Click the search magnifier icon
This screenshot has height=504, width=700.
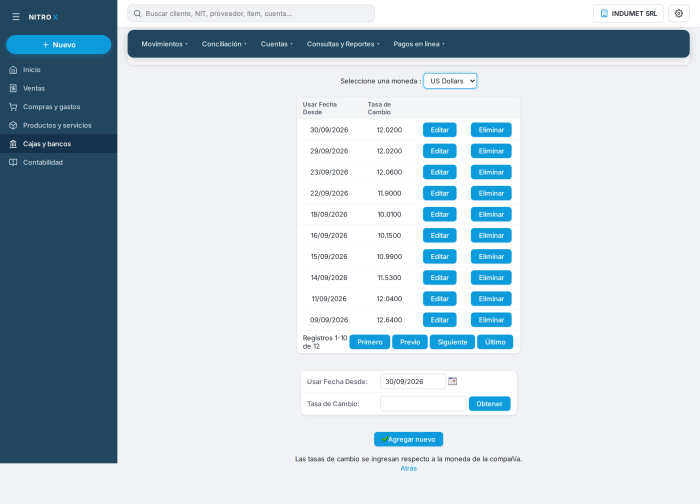click(138, 13)
